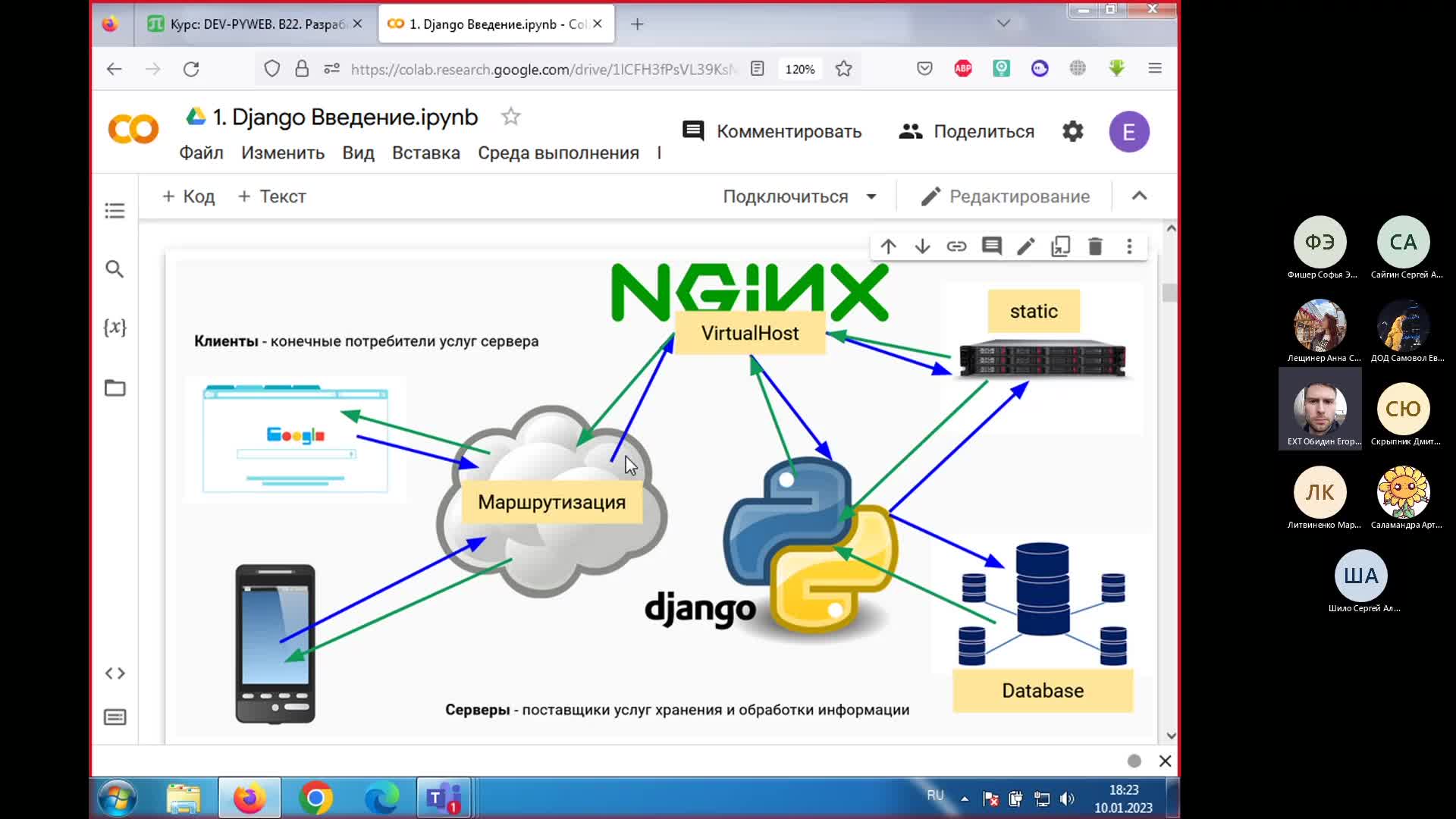Open the Среда выполнения menu
Image resolution: width=1456 pixels, height=819 pixels.
[x=558, y=153]
